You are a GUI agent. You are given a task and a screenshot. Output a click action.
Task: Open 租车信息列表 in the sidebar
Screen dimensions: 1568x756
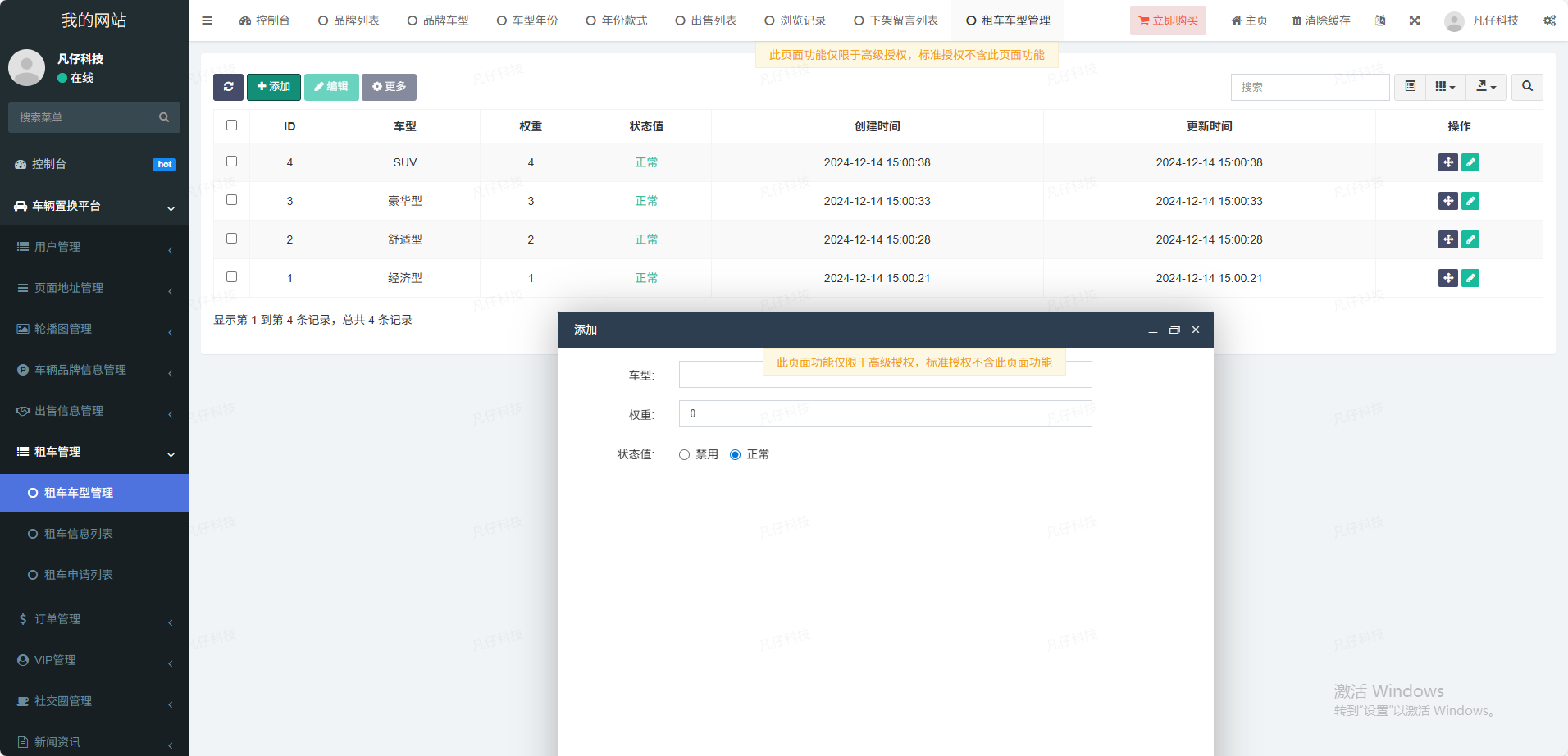[79, 534]
